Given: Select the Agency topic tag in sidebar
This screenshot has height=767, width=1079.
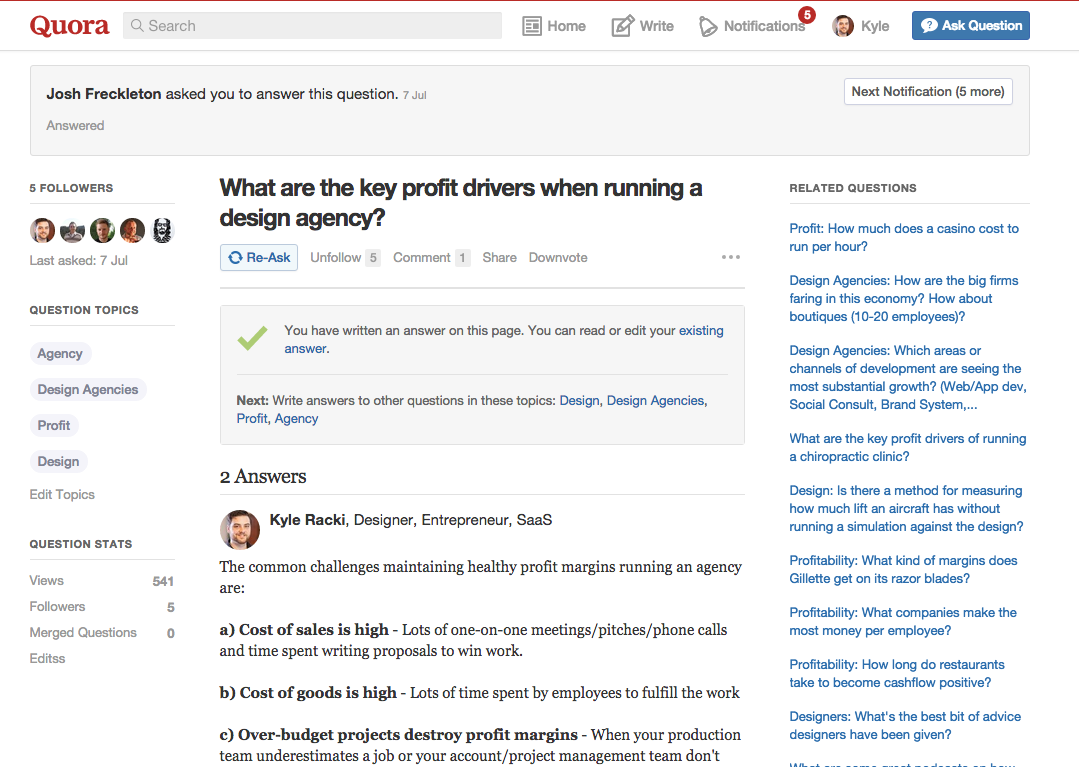Looking at the screenshot, I should point(60,354).
